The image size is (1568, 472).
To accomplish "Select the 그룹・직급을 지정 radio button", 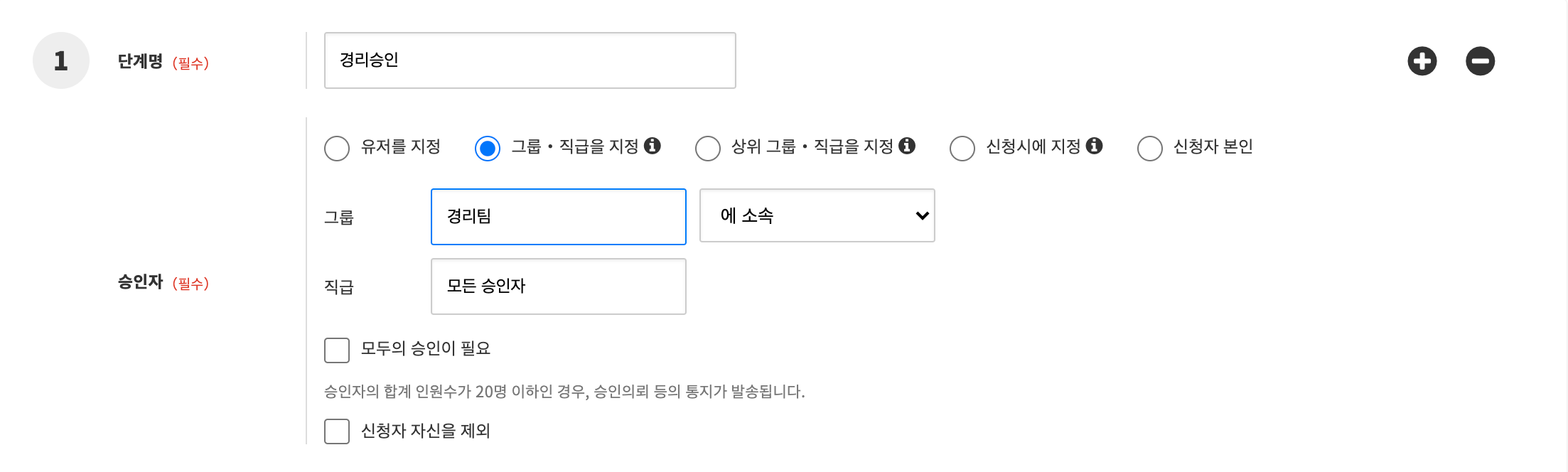I will 488,149.
